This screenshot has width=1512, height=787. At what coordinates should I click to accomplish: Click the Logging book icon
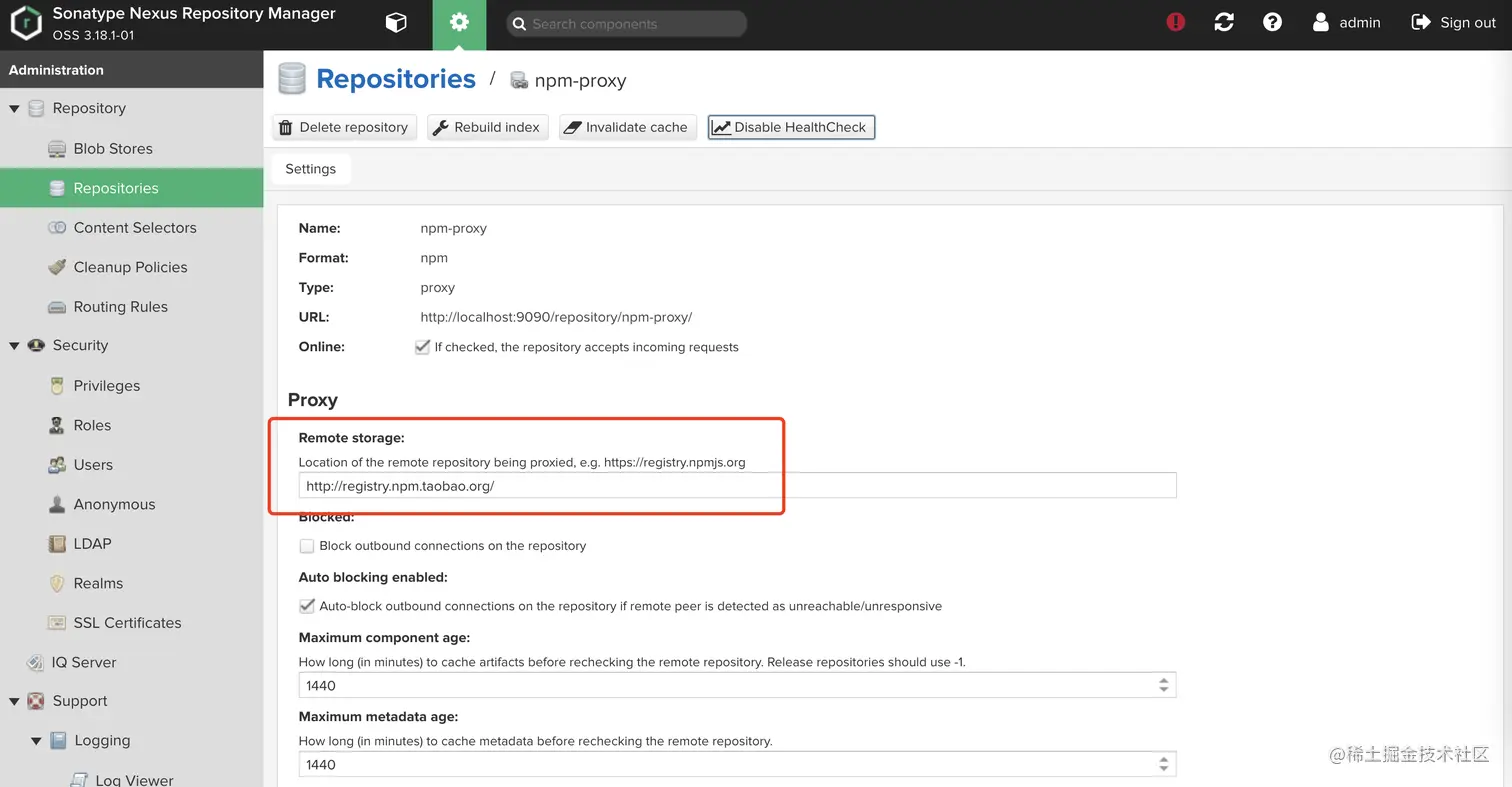(58, 741)
